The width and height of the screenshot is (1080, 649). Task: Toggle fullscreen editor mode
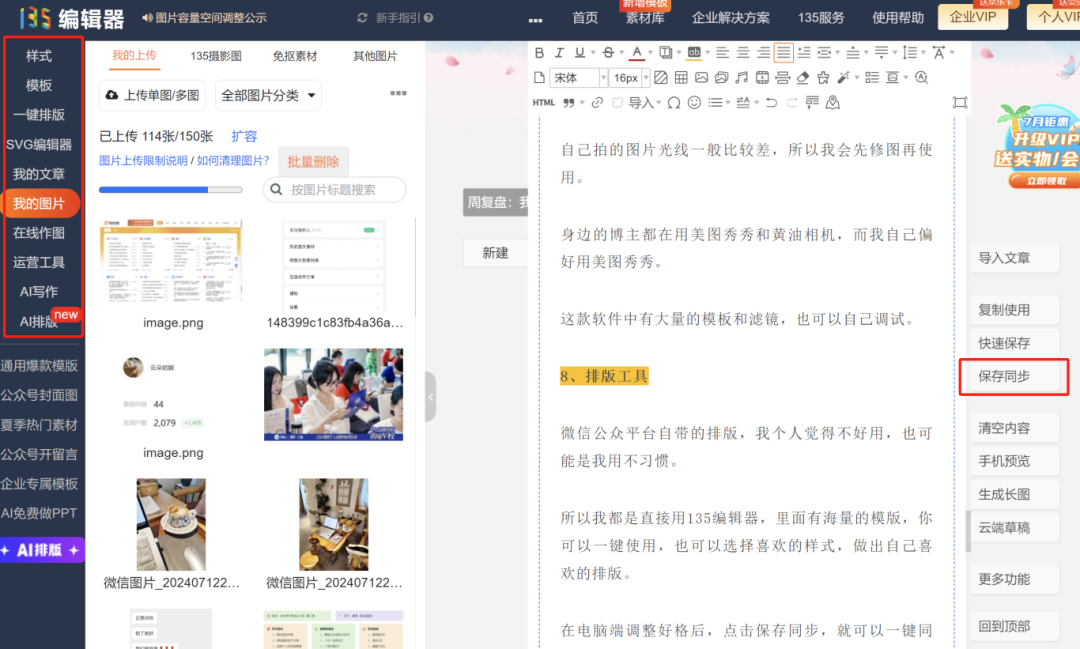pyautogui.click(x=960, y=102)
